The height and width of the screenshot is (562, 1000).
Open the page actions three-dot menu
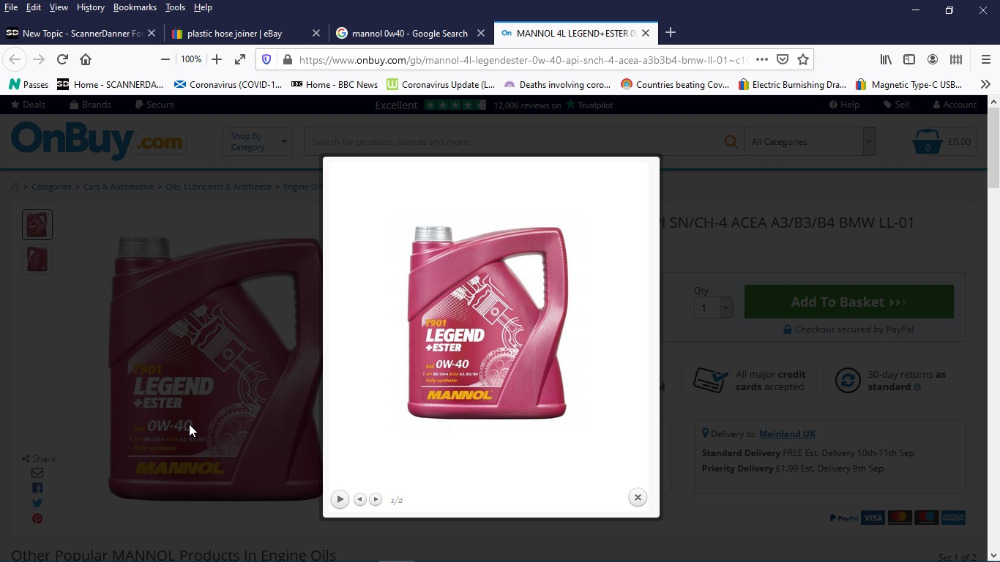coord(761,59)
